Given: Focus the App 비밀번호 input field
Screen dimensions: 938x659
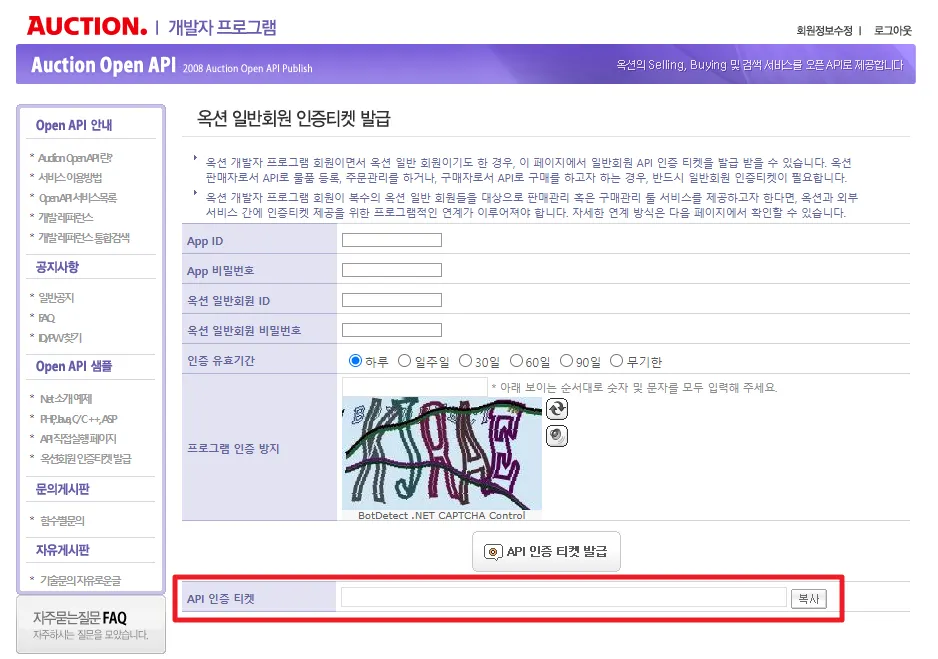Looking at the screenshot, I should click(x=392, y=270).
